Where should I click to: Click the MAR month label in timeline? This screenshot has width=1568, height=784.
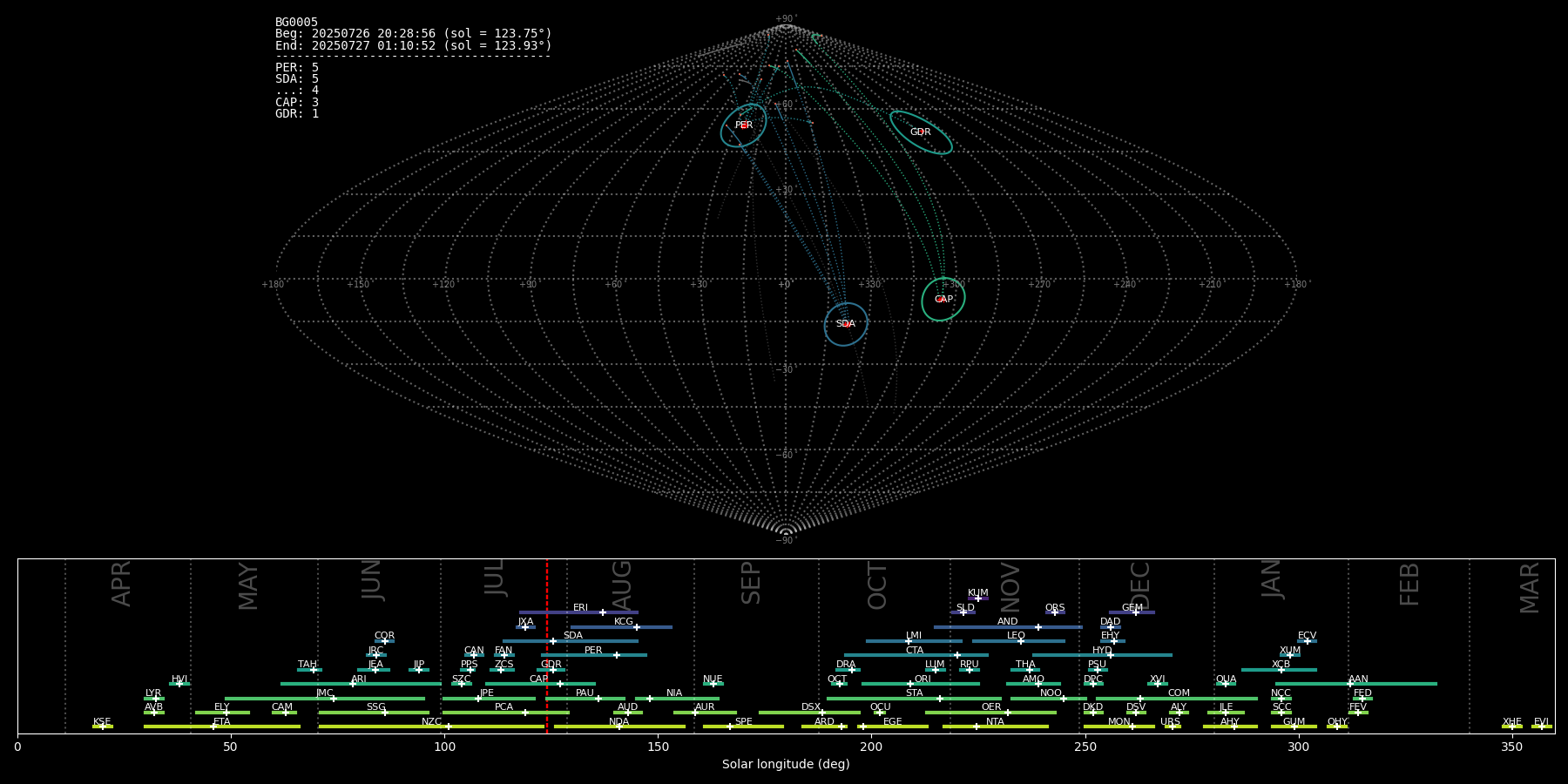(x=1530, y=587)
